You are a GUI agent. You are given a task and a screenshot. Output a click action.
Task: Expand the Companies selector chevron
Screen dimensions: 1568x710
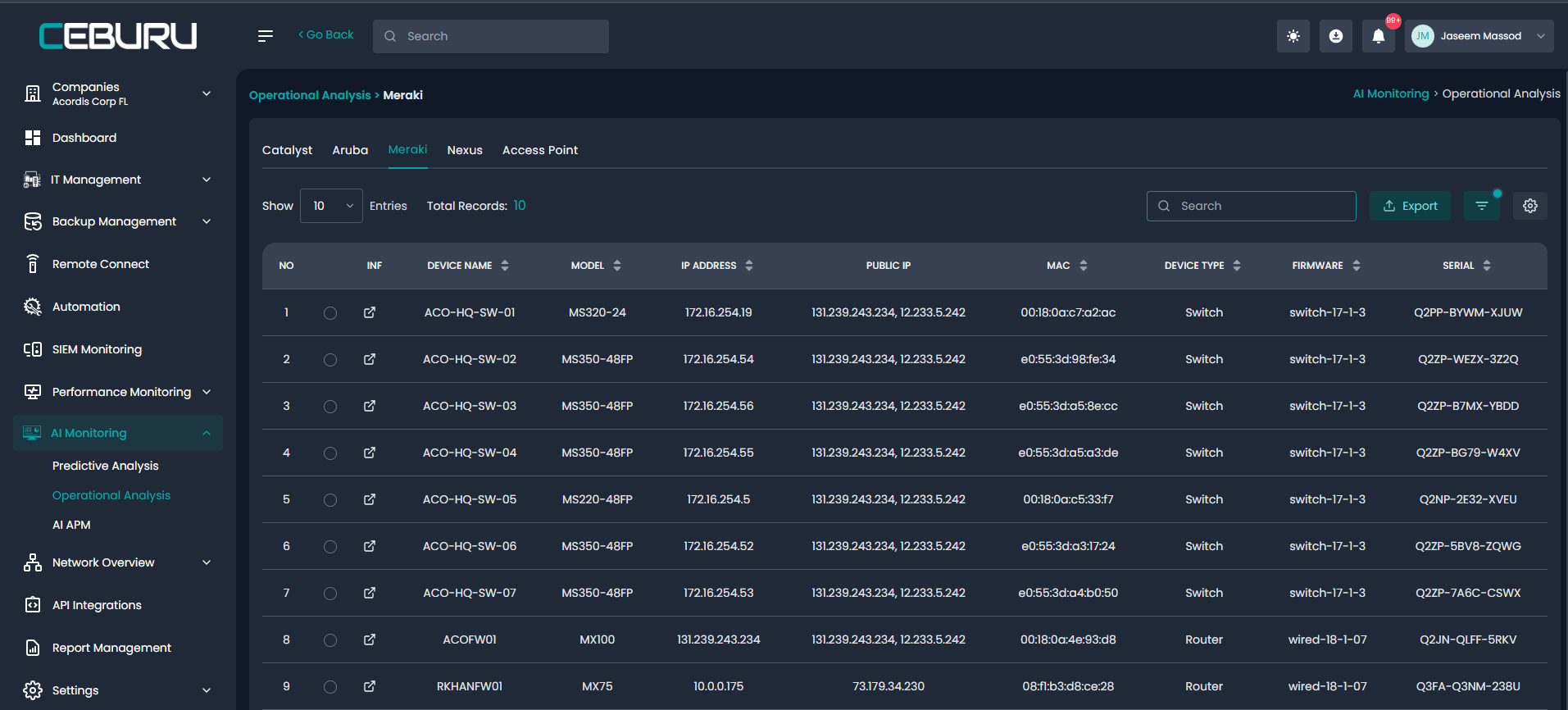pyautogui.click(x=207, y=93)
